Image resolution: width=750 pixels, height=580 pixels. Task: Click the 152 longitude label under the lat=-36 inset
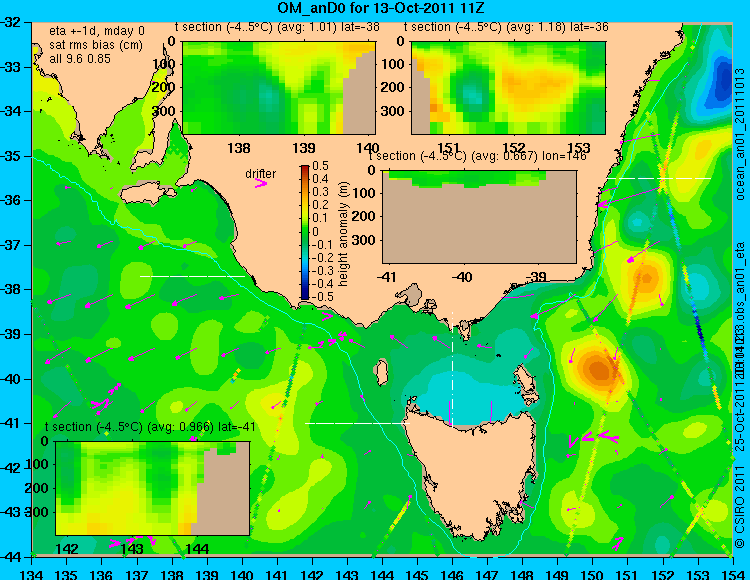click(514, 148)
